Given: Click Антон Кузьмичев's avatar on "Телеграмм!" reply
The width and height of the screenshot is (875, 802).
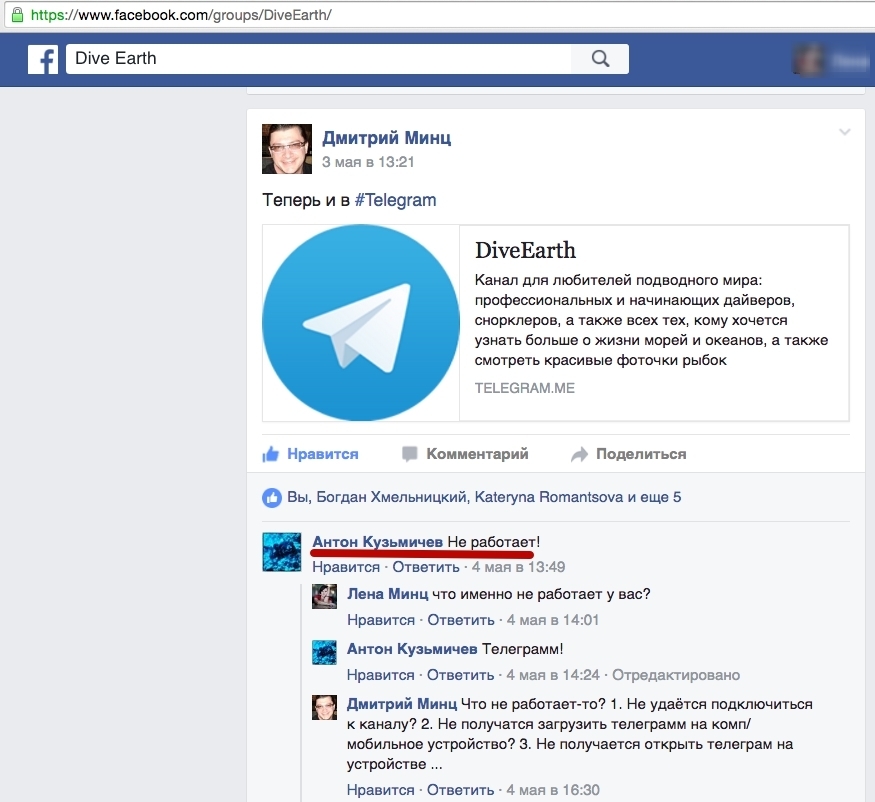Looking at the screenshot, I should click(324, 652).
